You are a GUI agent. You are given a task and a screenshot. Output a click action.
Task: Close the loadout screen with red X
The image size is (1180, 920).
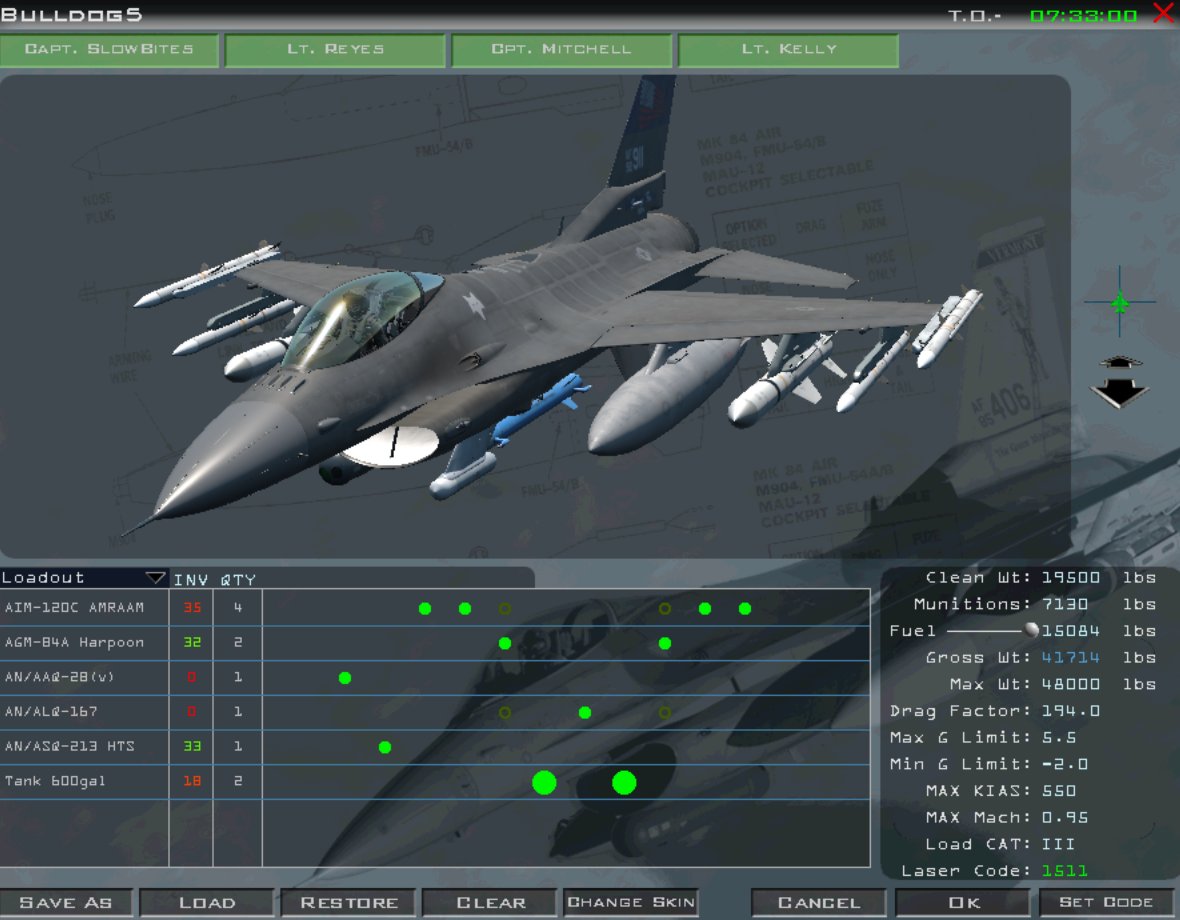(x=1164, y=13)
